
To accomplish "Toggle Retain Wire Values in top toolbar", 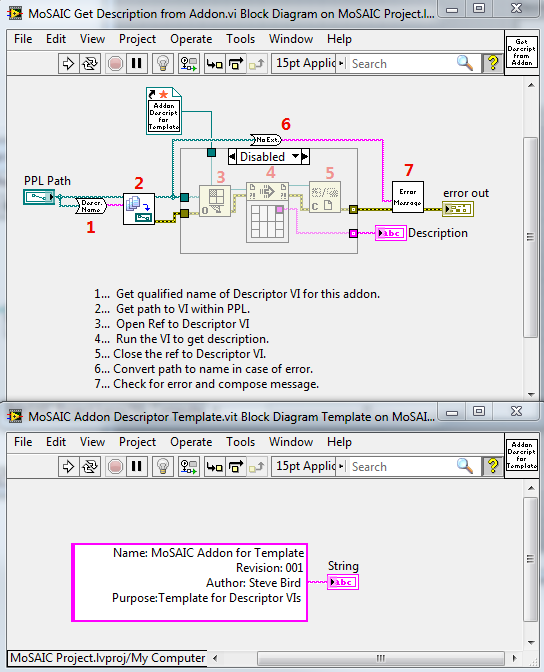I will (x=189, y=64).
